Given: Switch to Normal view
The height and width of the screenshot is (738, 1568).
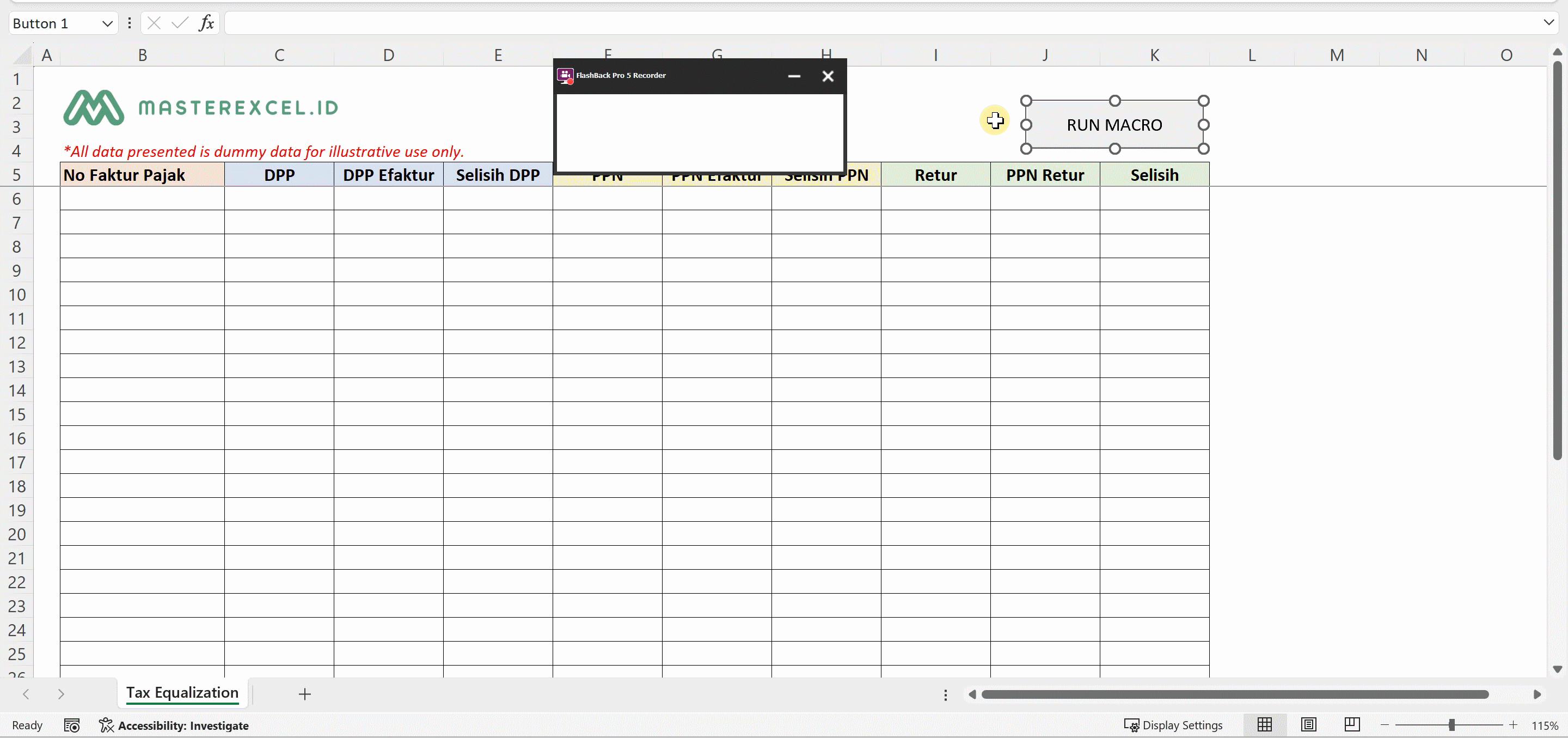Looking at the screenshot, I should click(1264, 724).
